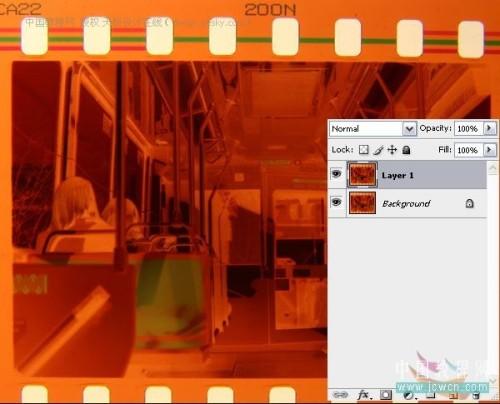Delete layer using the trash icon

click(x=476, y=395)
